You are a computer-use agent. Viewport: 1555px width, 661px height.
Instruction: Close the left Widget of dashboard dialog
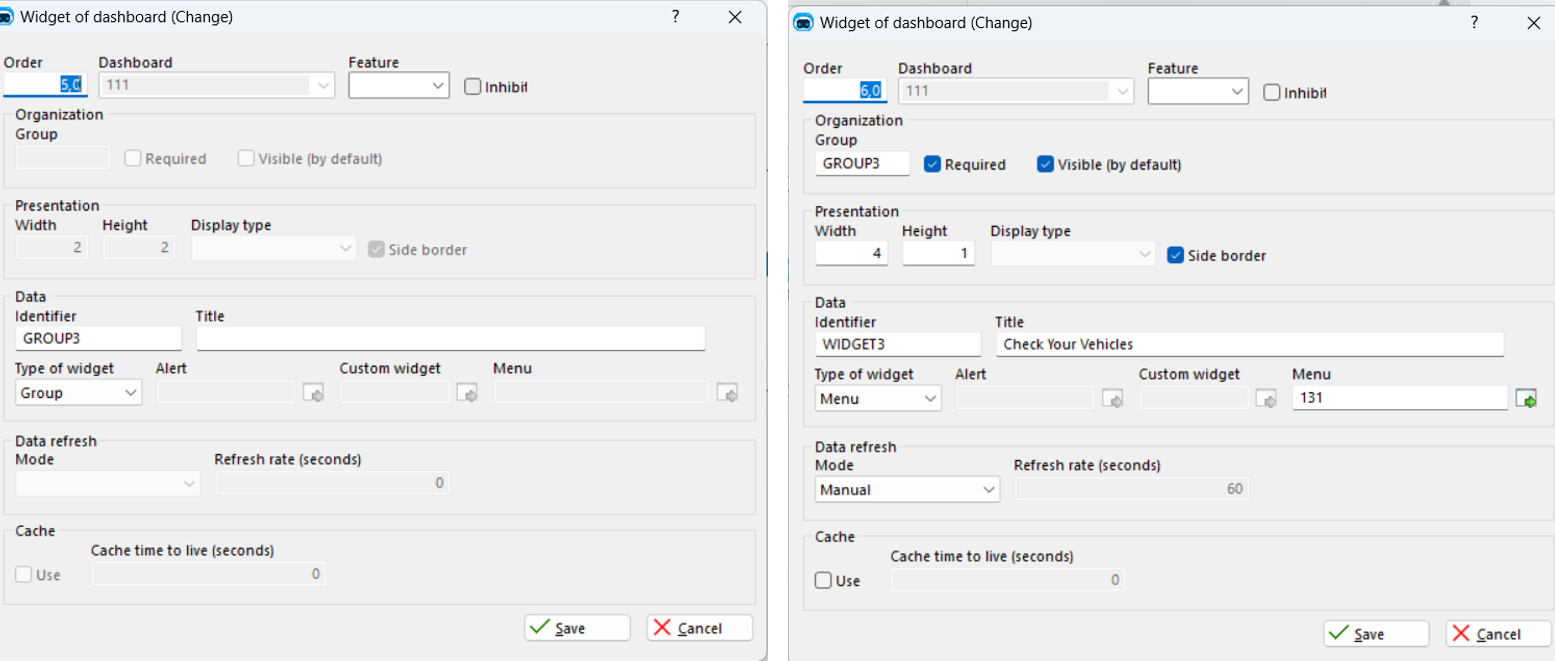735,17
